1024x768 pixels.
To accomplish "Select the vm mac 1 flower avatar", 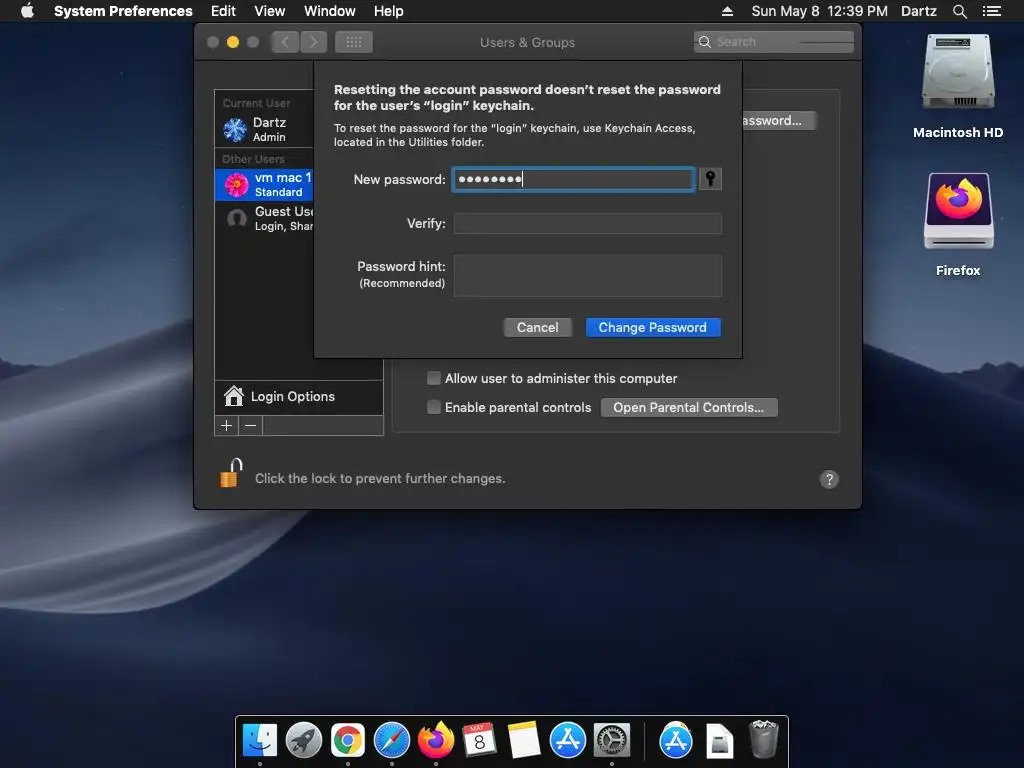I will tap(236, 185).
